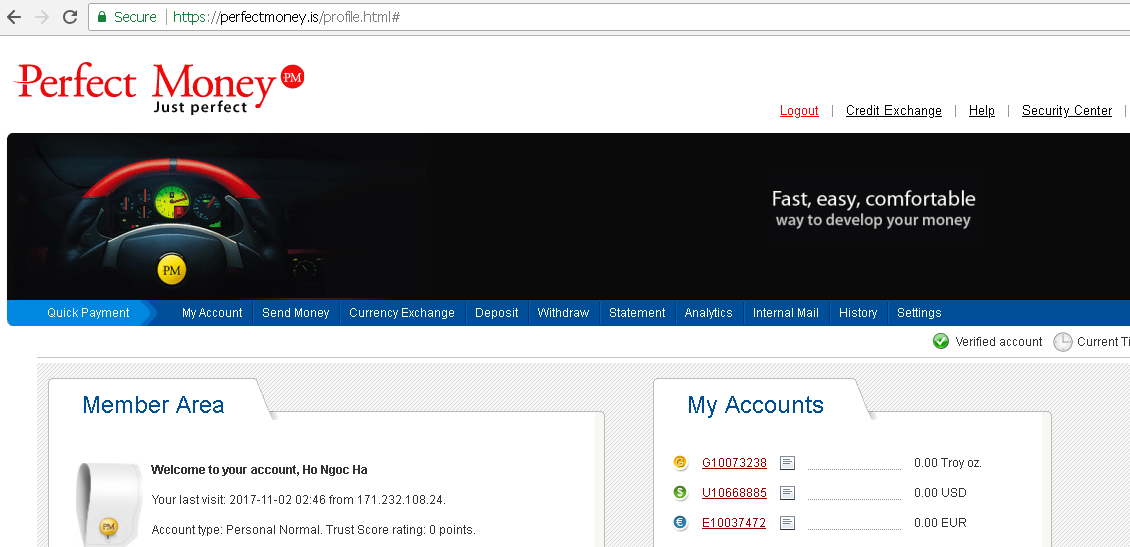Click the red Logout link
Viewport: 1130px width, 547px height.
[799, 110]
